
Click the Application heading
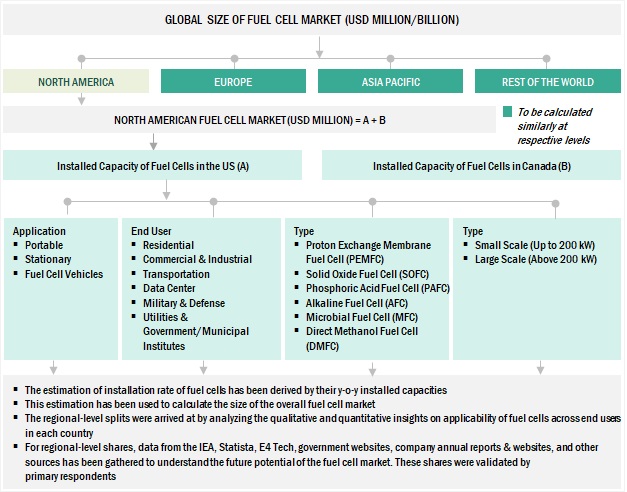(x=38, y=231)
